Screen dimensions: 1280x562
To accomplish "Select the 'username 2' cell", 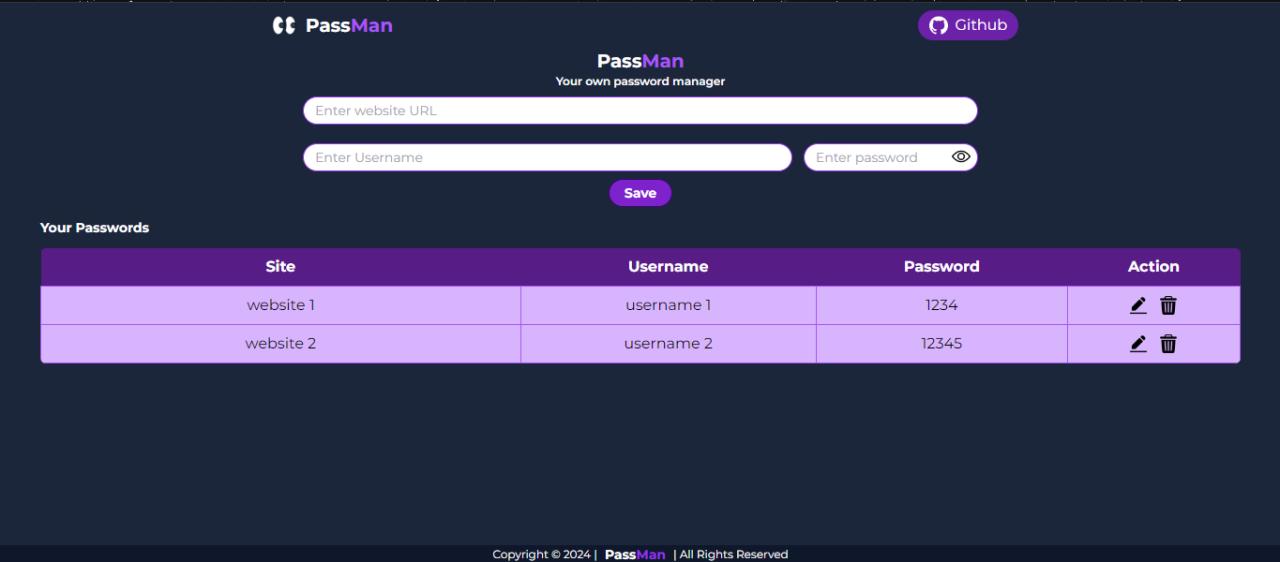I will [x=668, y=343].
